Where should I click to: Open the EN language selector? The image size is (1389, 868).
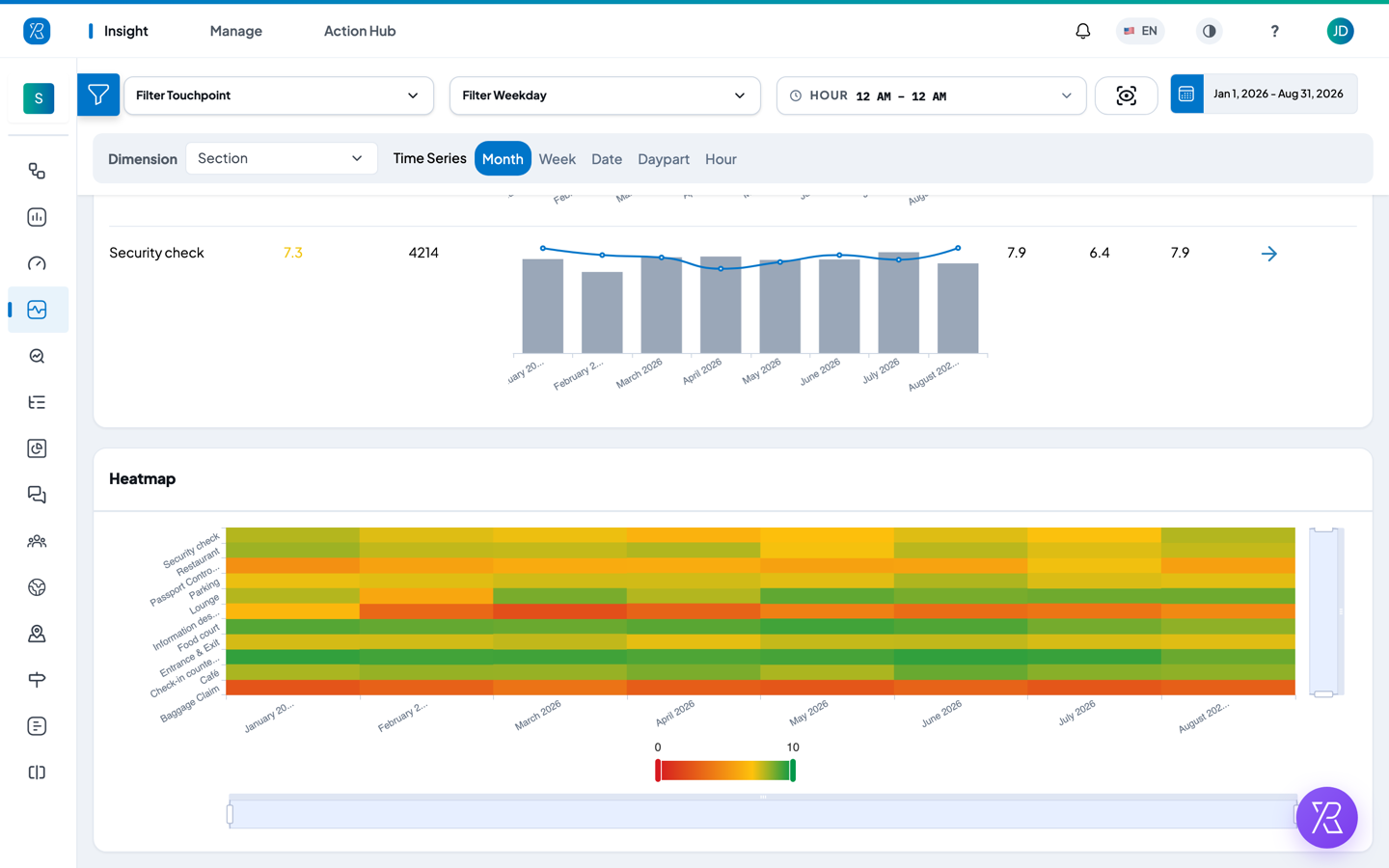tap(1140, 31)
